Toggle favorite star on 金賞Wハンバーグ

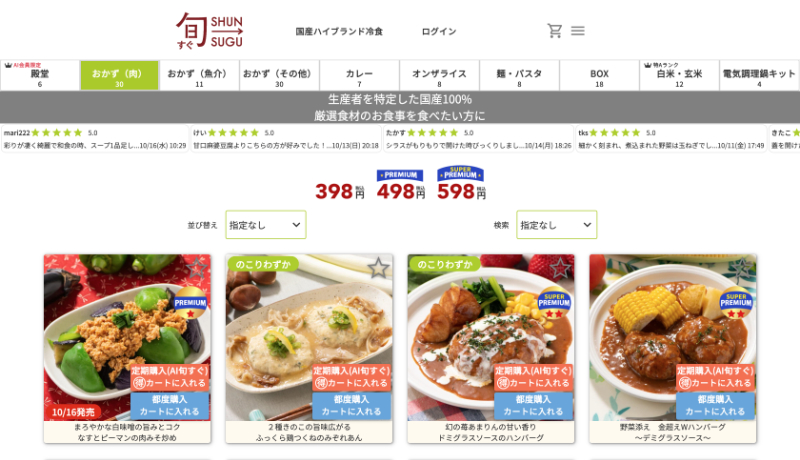[x=742, y=267]
